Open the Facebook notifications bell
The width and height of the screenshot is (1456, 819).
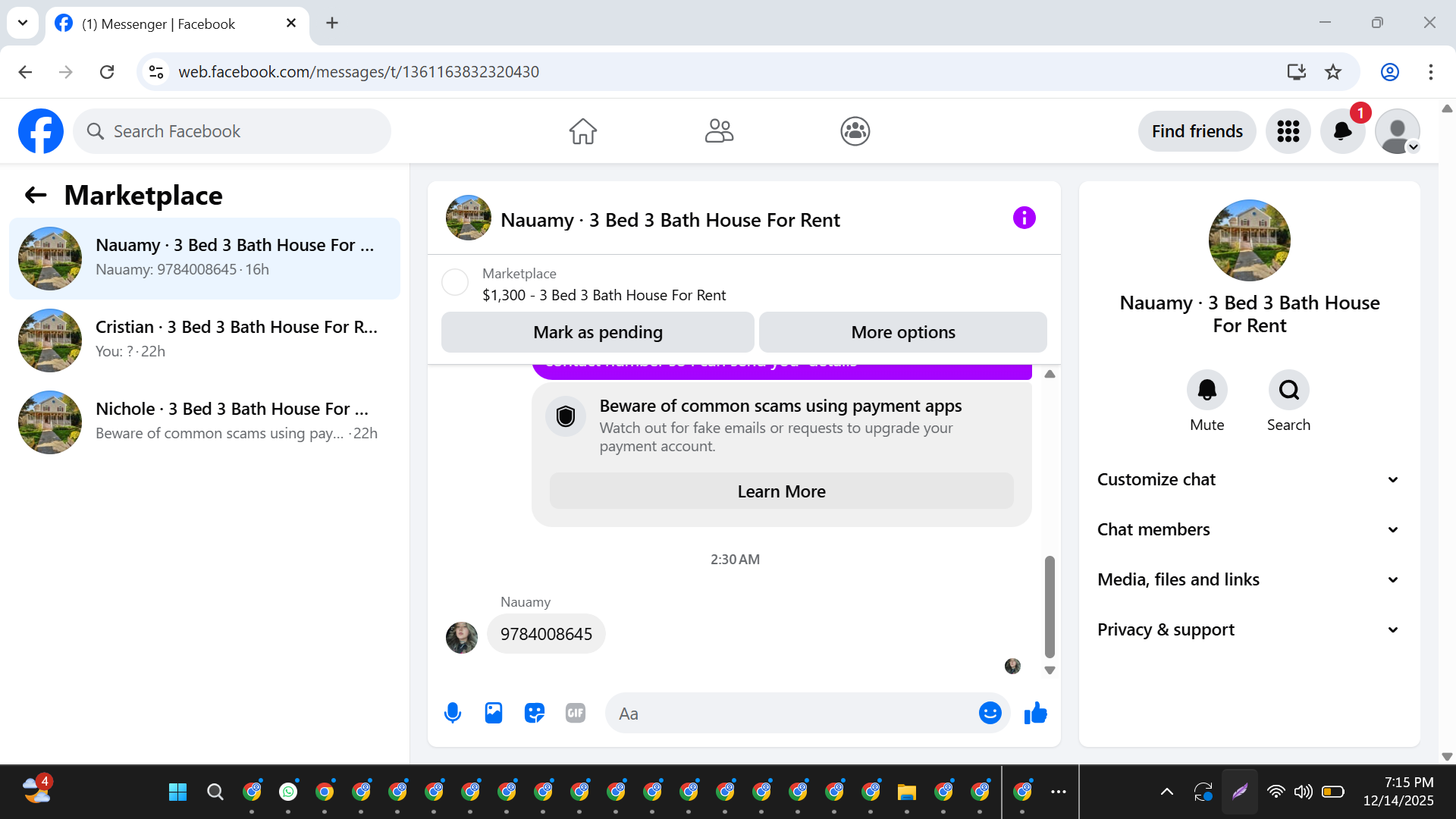click(x=1342, y=131)
